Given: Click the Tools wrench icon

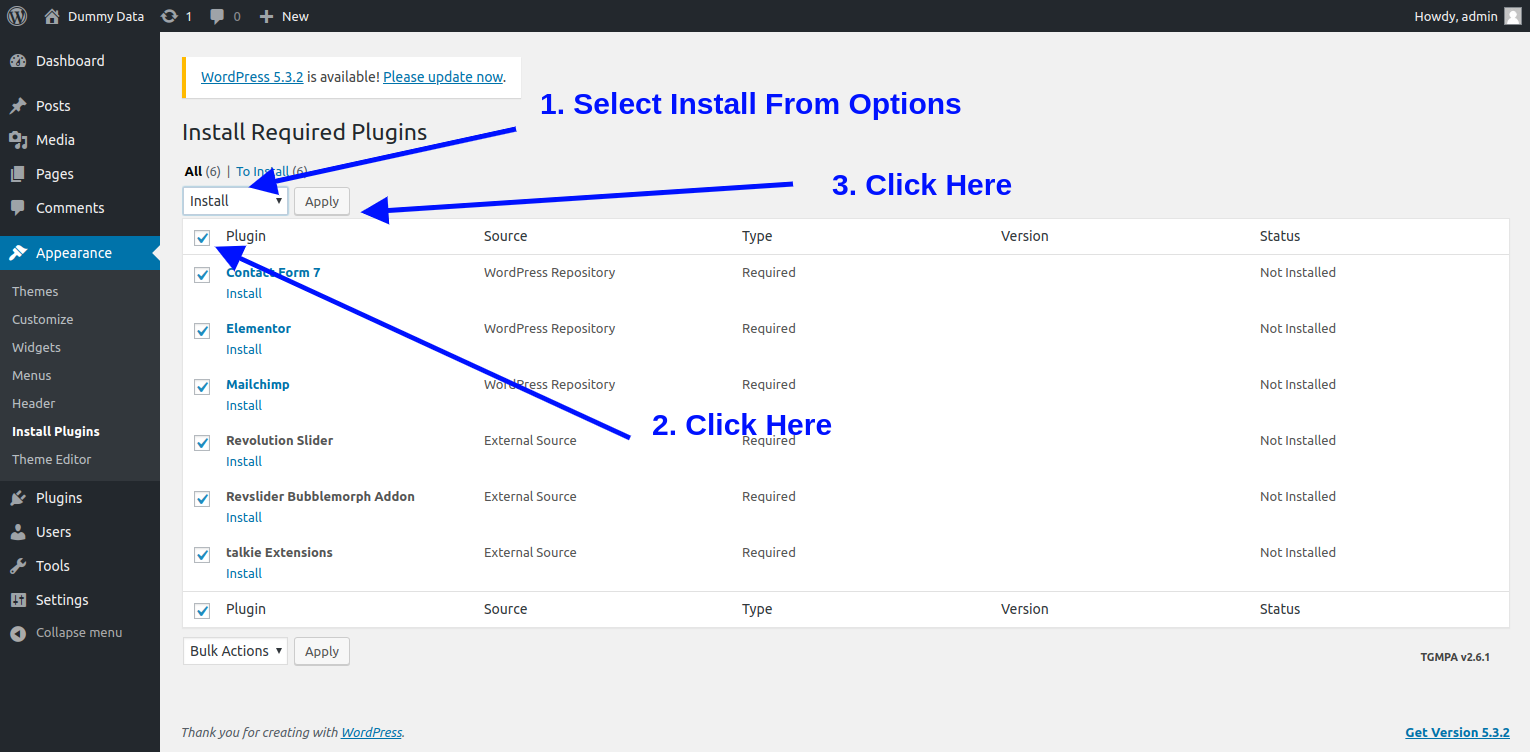Looking at the screenshot, I should [18, 566].
